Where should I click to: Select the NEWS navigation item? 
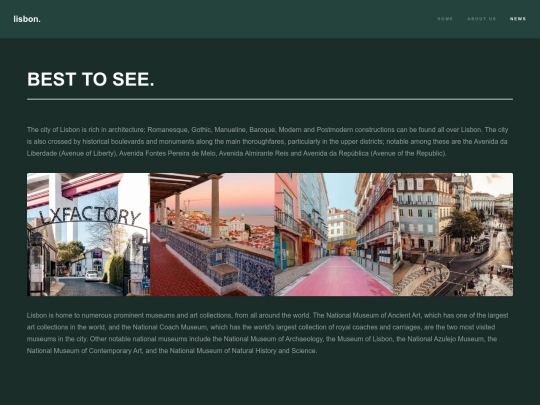pos(518,19)
